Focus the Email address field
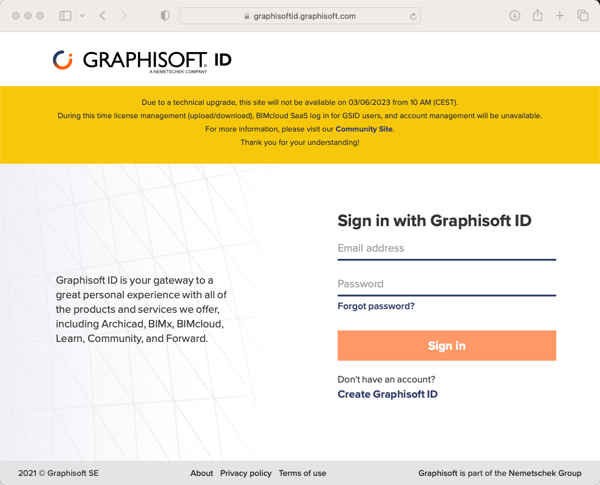600x485 pixels. click(447, 249)
